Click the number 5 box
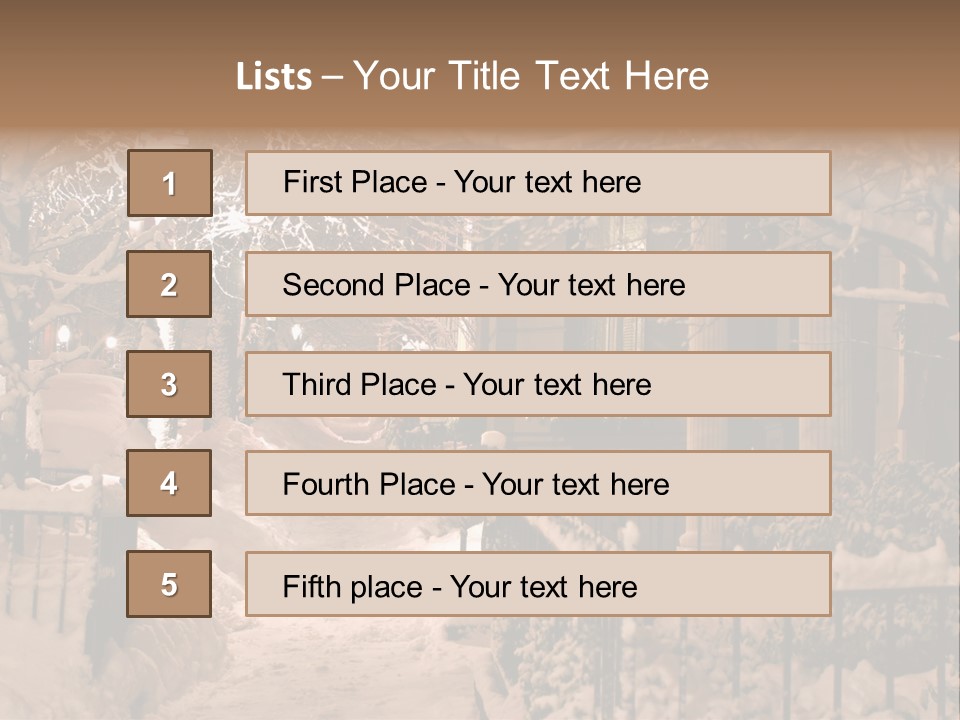This screenshot has width=960, height=720. 169,584
